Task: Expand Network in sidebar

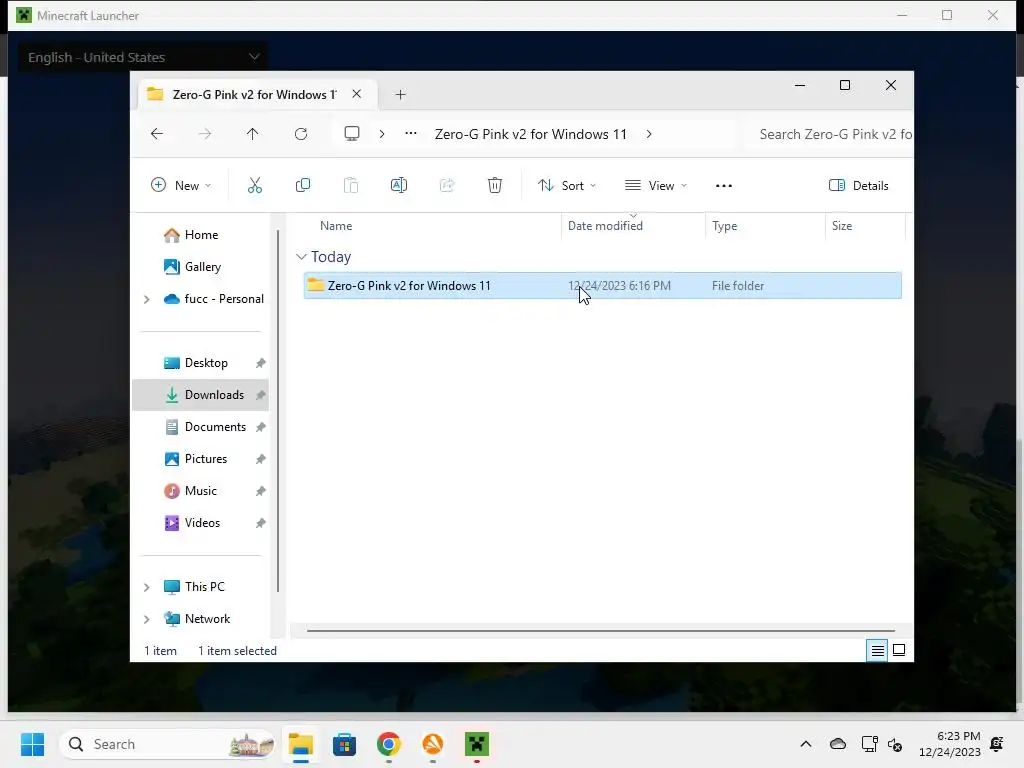Action: [x=147, y=619]
